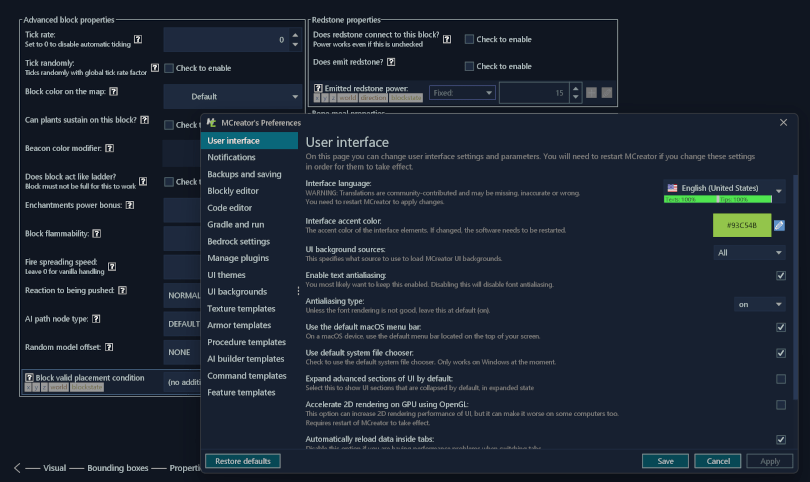Open help for Block flammability
The height and width of the screenshot is (482, 810).
point(97,234)
